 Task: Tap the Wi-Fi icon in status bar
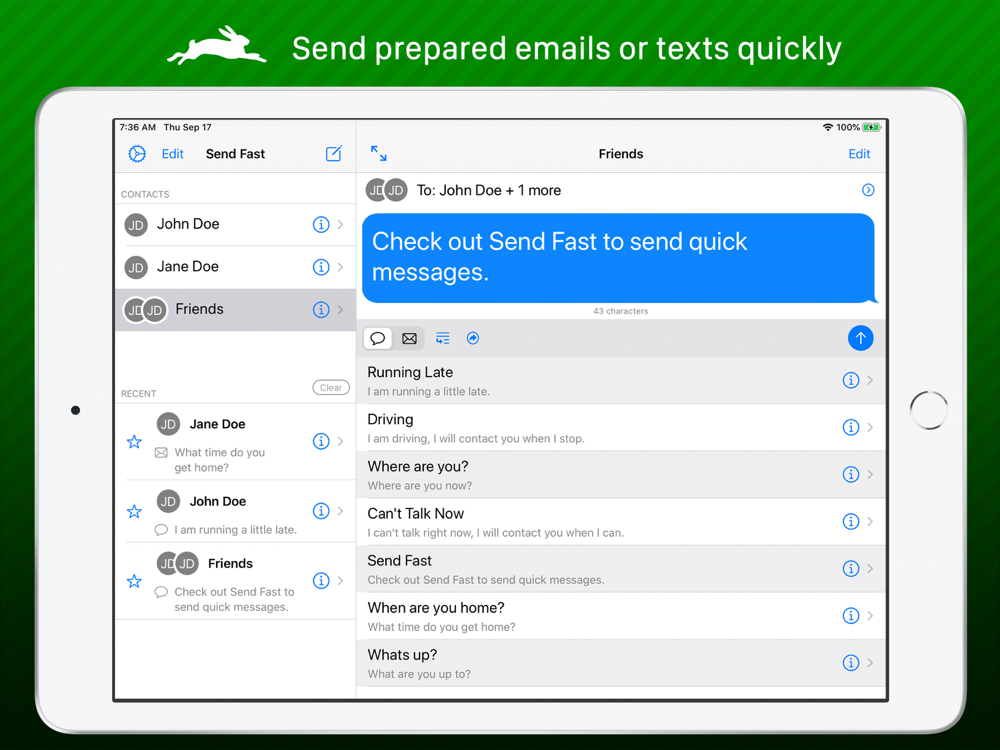coord(828,127)
